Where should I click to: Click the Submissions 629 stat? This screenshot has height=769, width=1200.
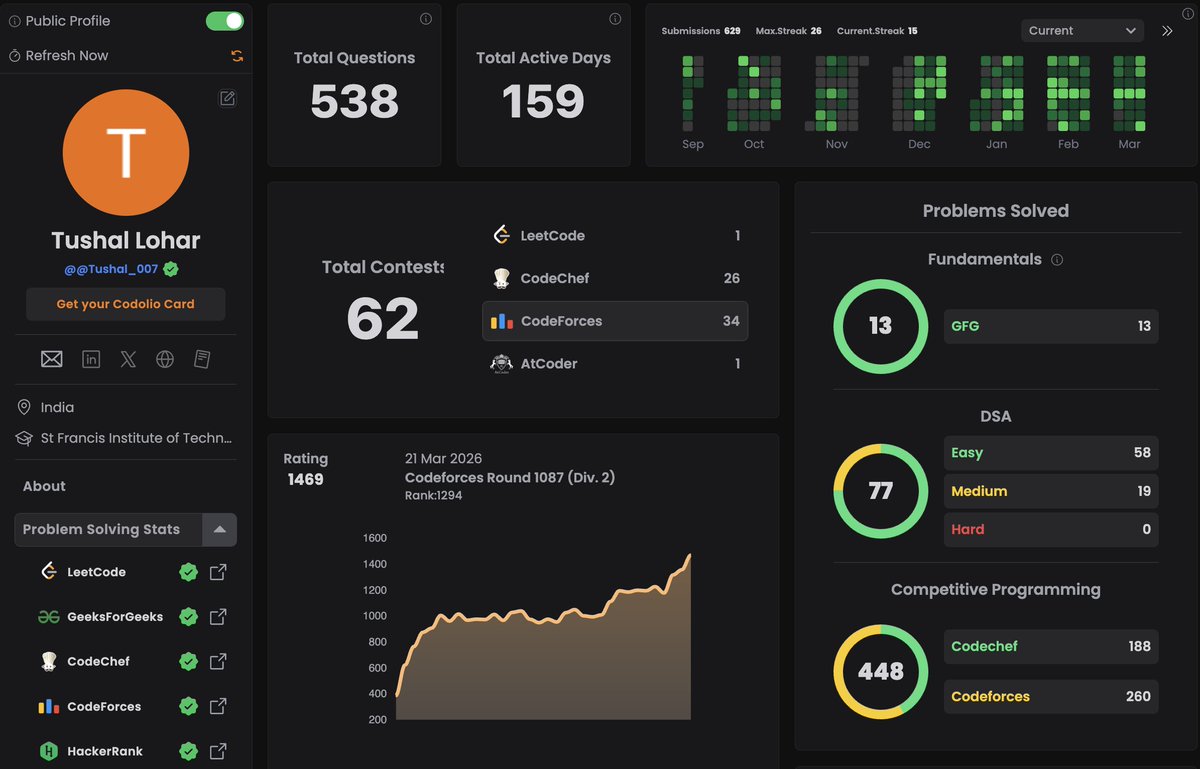701,31
